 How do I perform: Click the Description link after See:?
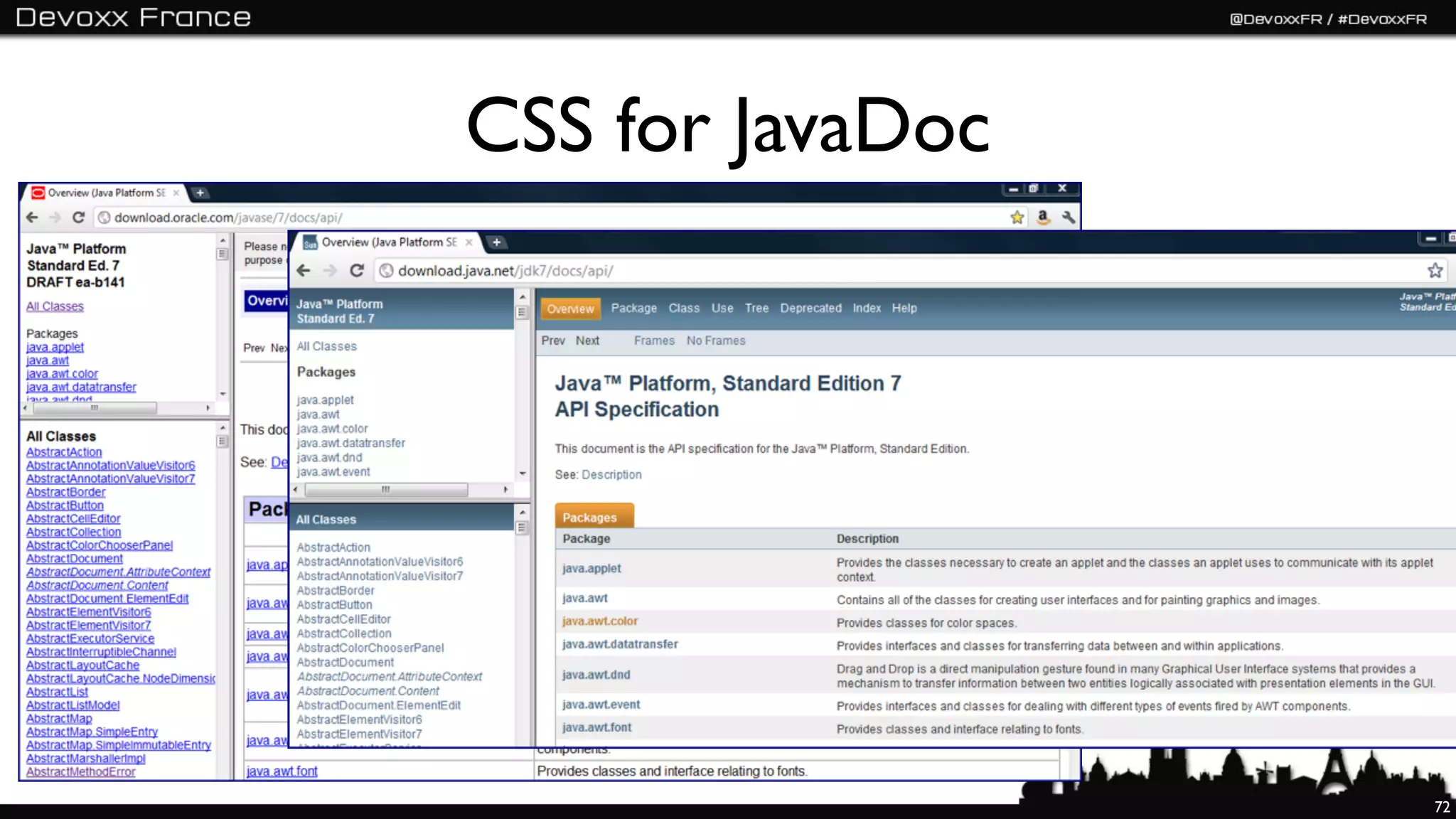(x=611, y=474)
